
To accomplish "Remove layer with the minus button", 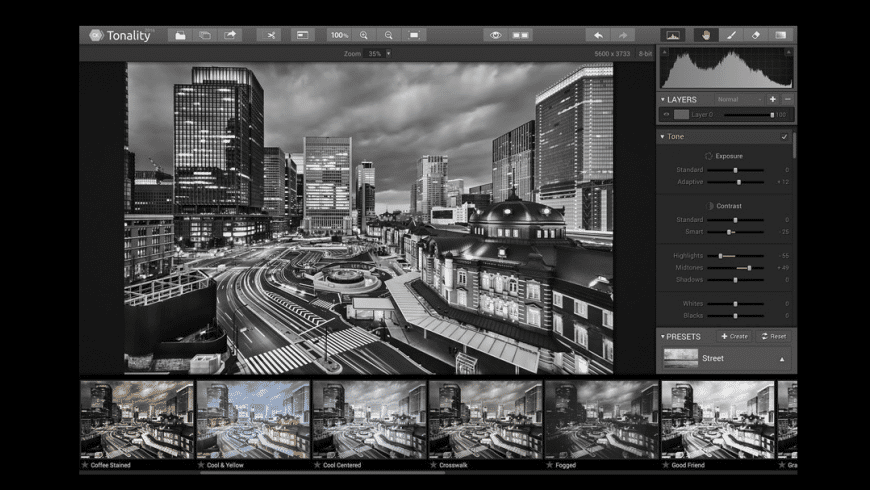I will pos(787,99).
